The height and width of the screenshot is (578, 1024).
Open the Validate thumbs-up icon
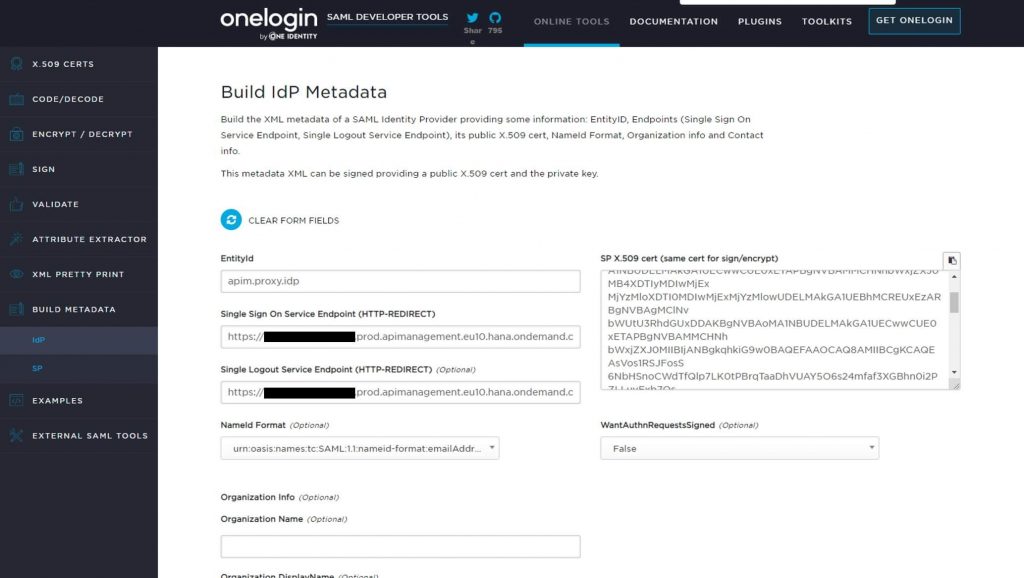(16, 204)
